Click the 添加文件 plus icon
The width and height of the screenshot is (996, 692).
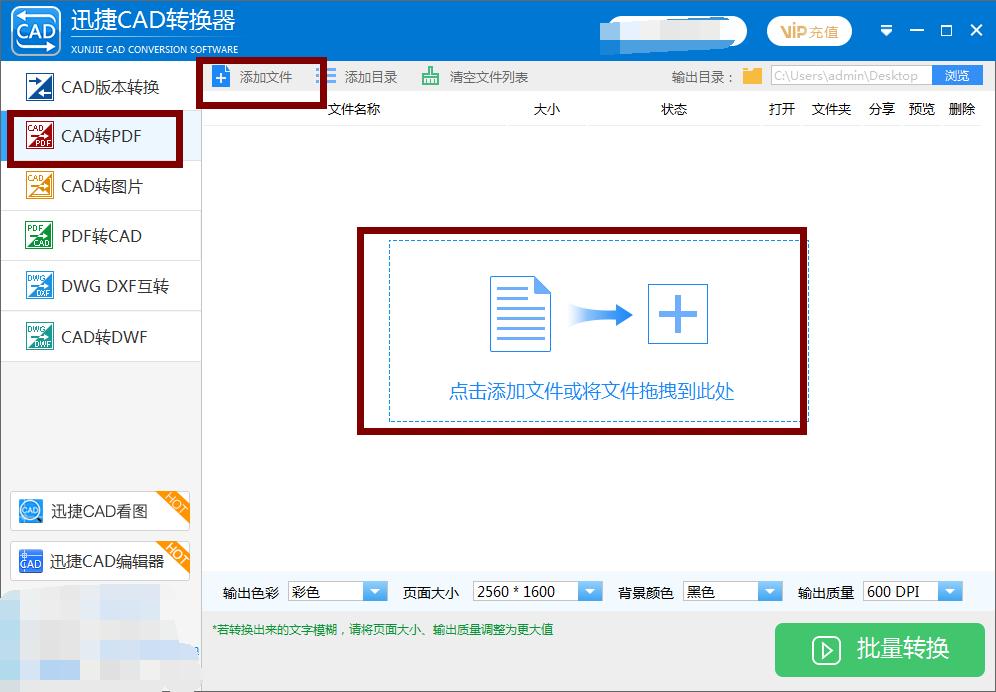[220, 75]
